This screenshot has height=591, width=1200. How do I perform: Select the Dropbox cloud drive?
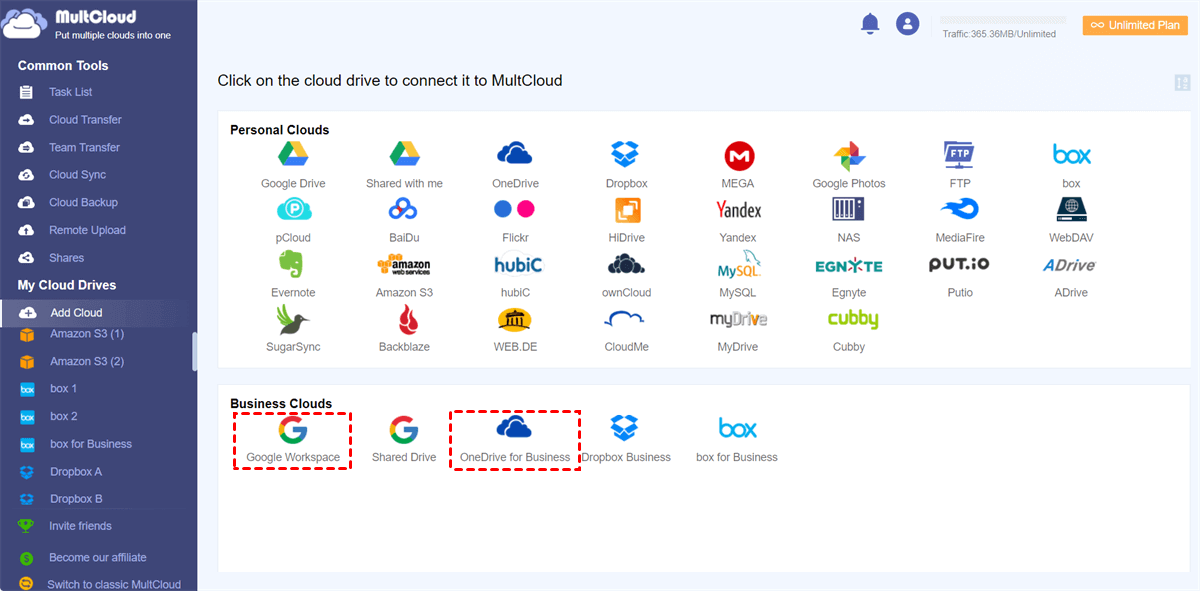(x=626, y=164)
